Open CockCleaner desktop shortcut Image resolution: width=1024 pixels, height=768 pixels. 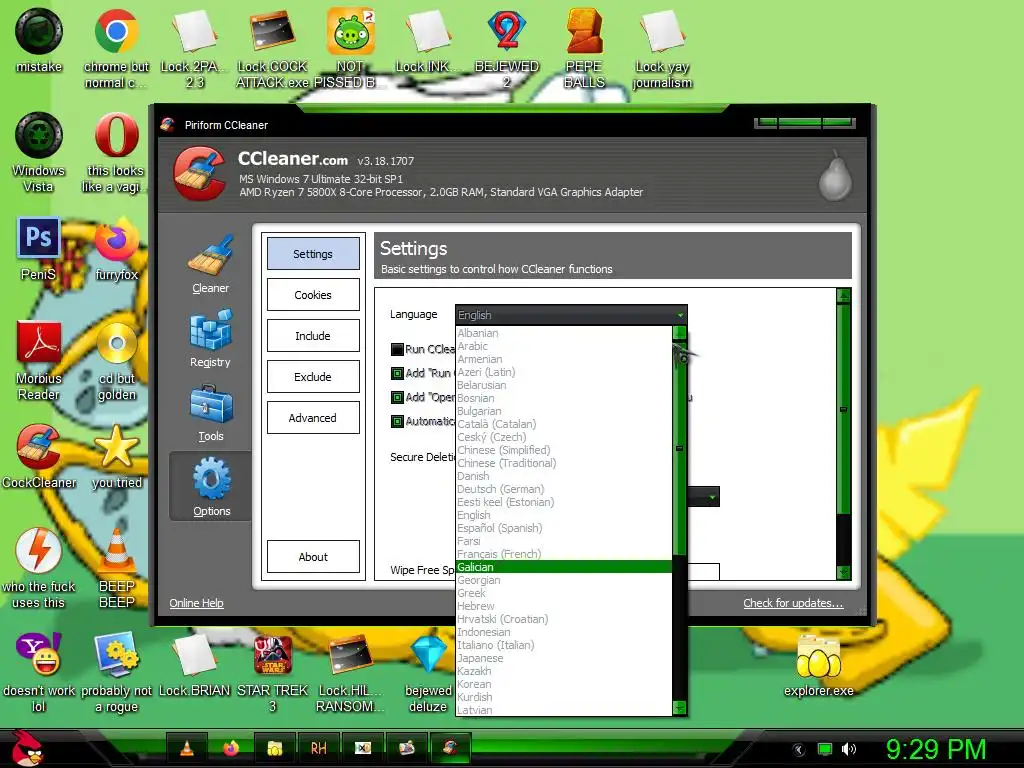(39, 456)
